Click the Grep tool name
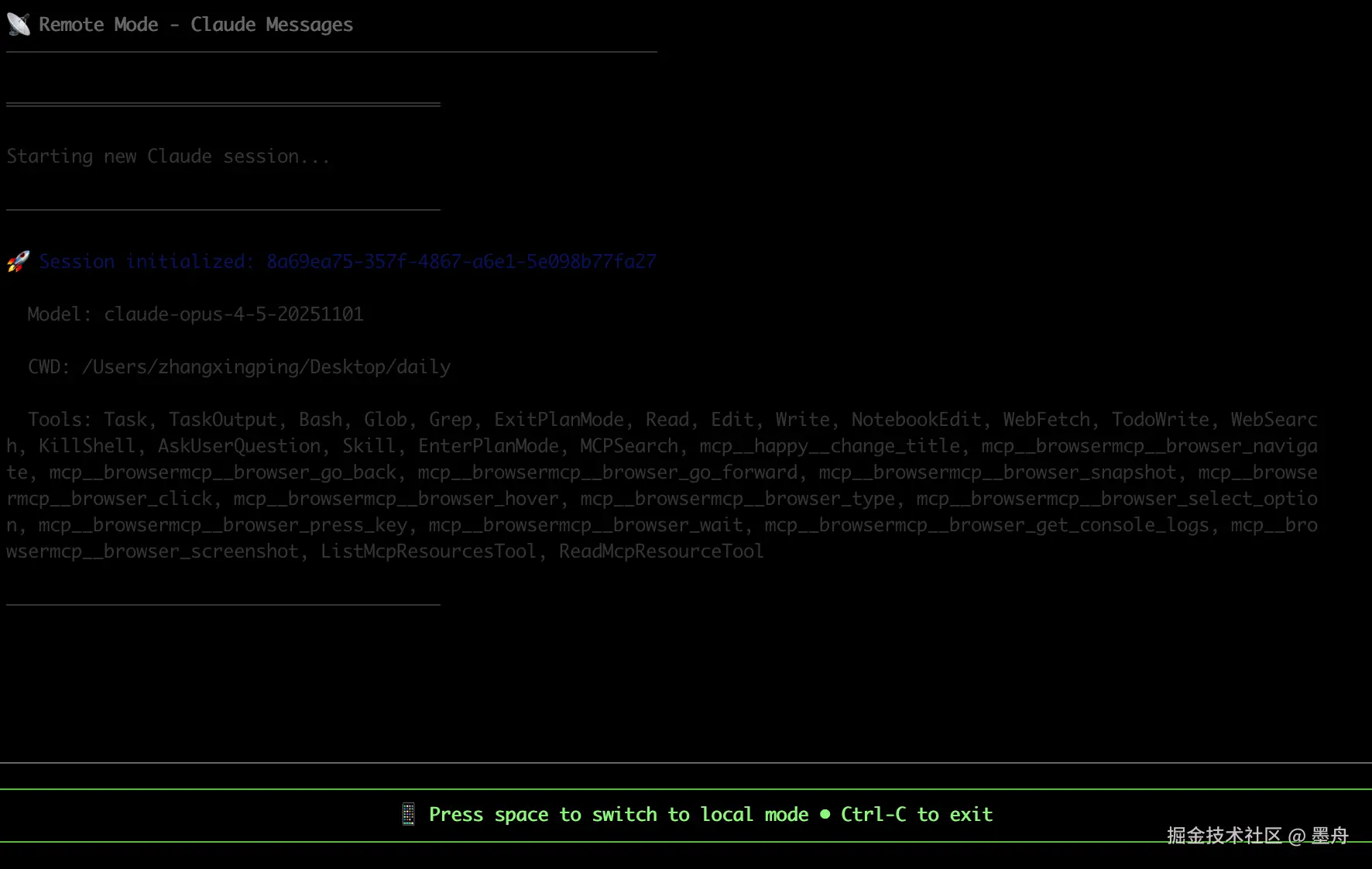 click(x=451, y=420)
